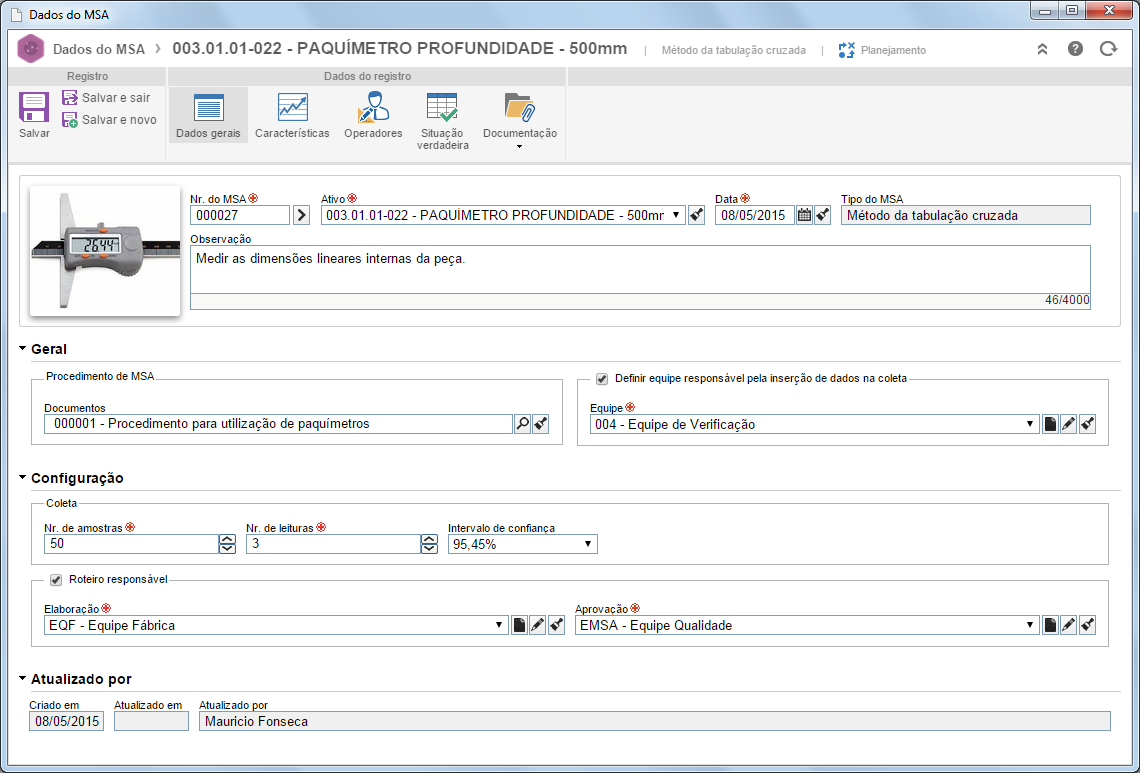Click the Planejamento status icon
The height and width of the screenshot is (773, 1140).
tap(846, 50)
